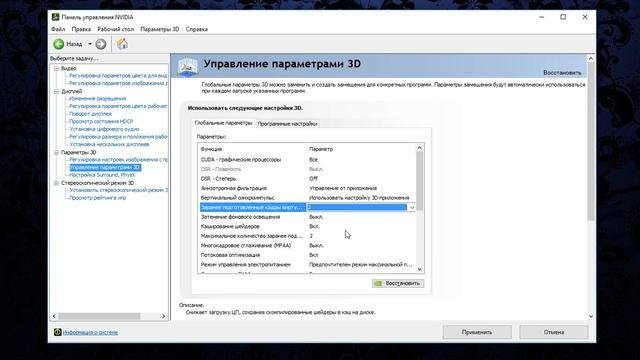
Task: Open the Параметры 3D menu
Action: [x=160, y=29]
